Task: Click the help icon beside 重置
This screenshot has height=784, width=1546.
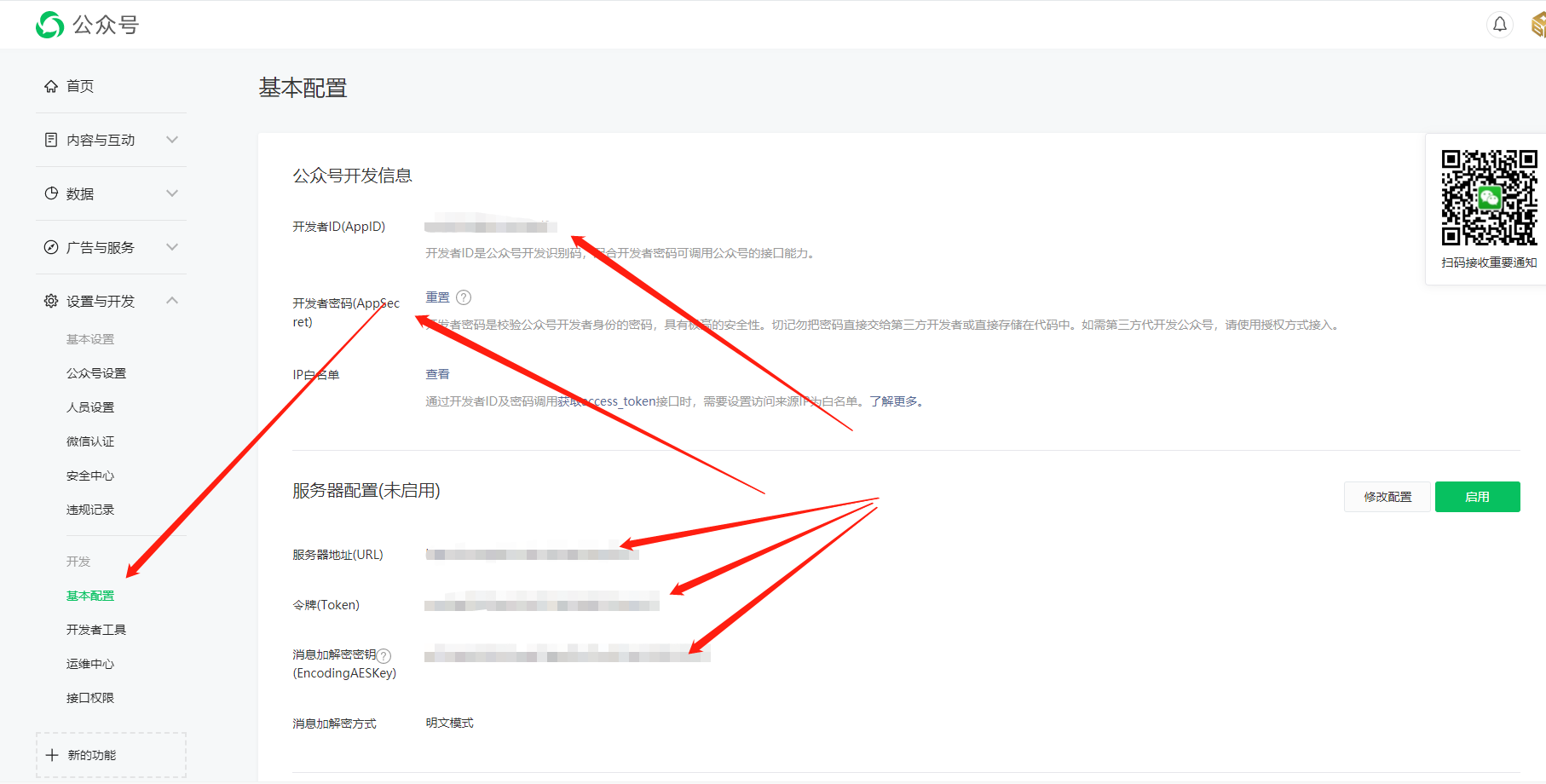Action: (464, 297)
